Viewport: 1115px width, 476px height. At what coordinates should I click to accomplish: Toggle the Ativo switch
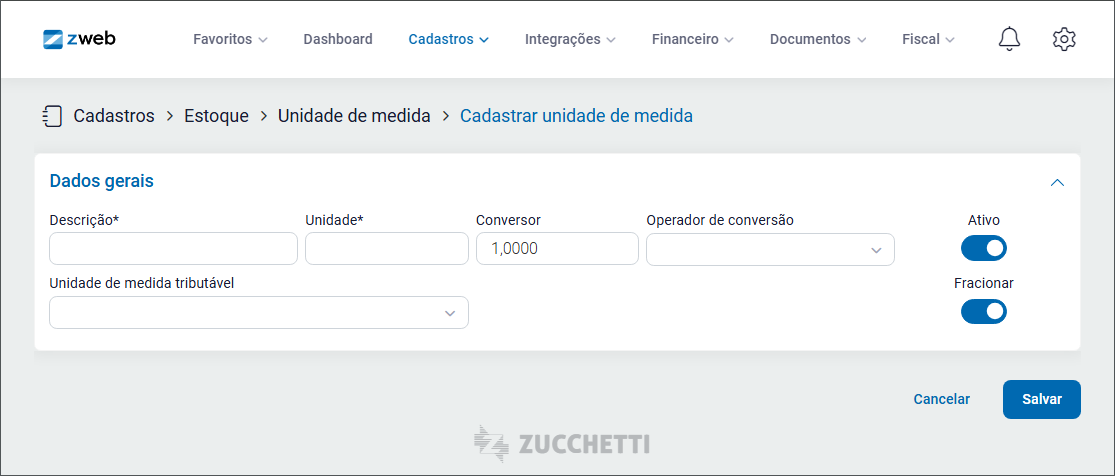(x=983, y=248)
